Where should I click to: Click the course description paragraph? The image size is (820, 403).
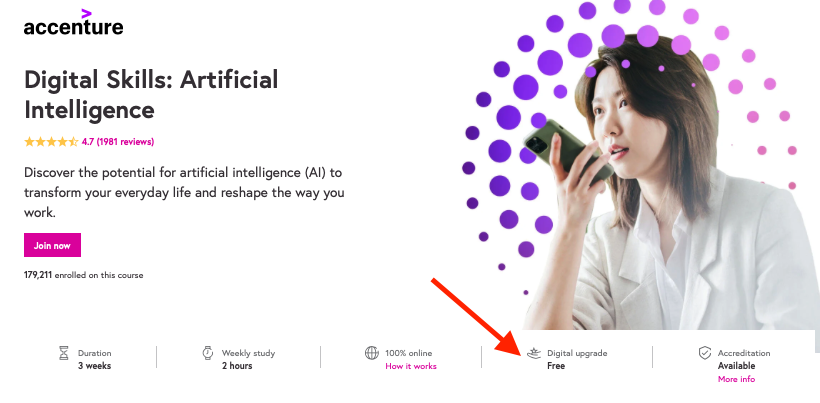pyautogui.click(x=184, y=192)
